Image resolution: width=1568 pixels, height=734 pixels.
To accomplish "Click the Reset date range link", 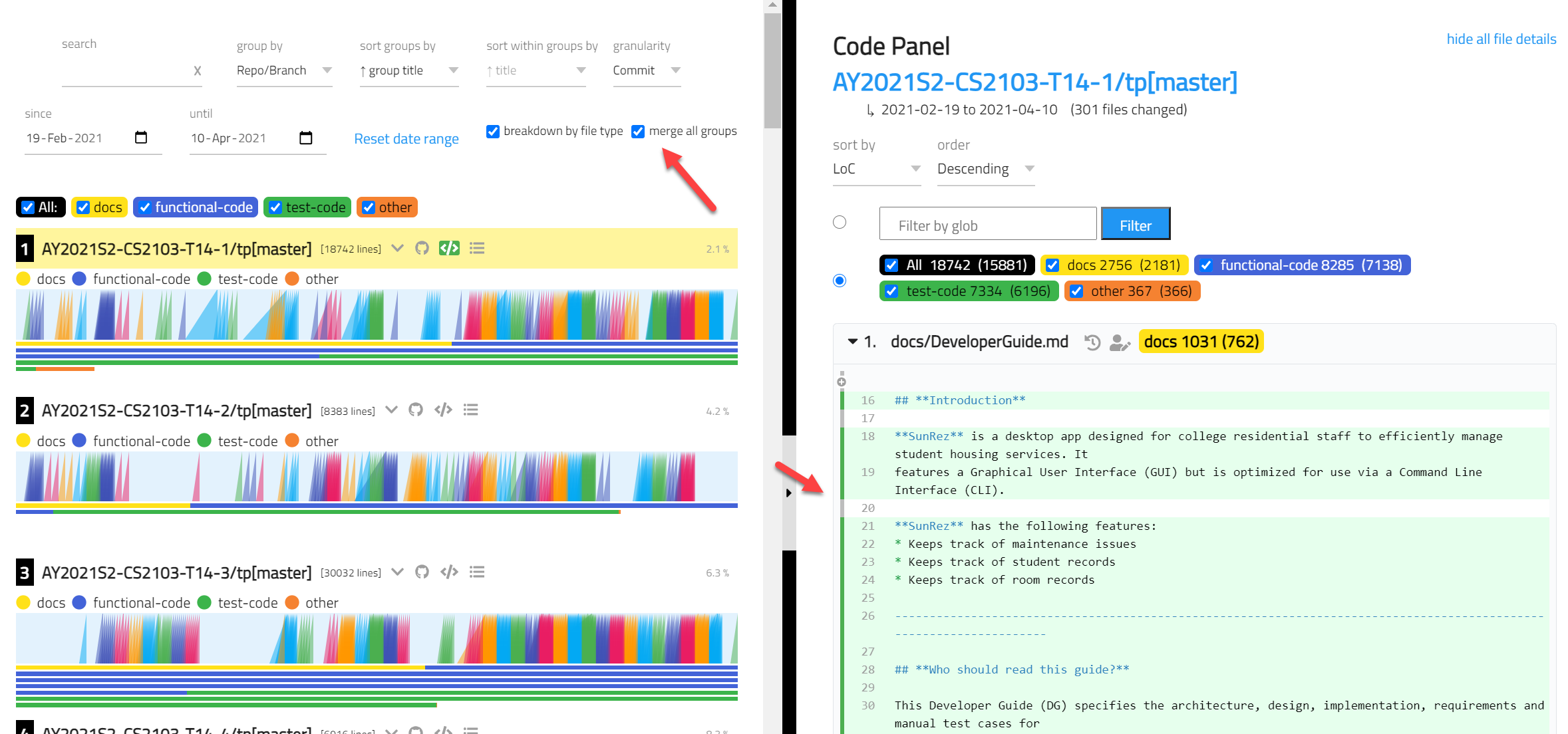I will [x=406, y=138].
